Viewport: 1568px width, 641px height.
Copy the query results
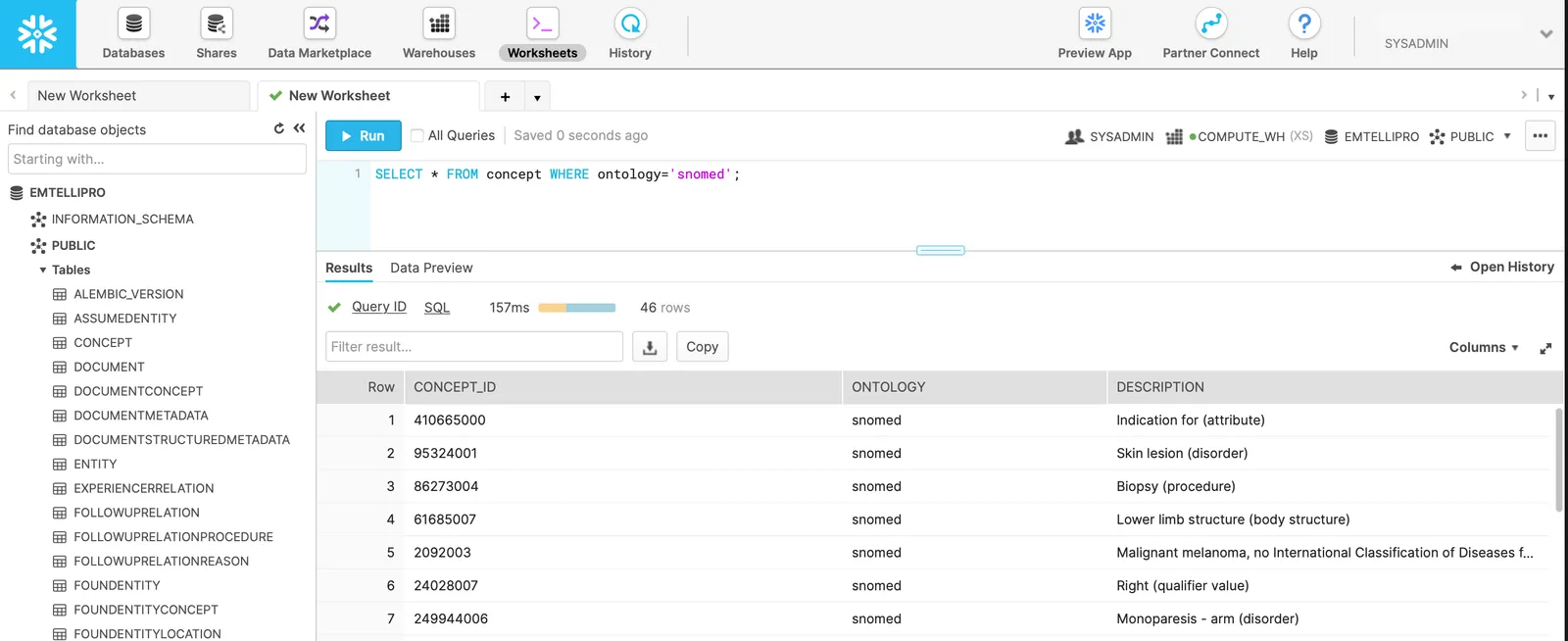pyautogui.click(x=703, y=347)
